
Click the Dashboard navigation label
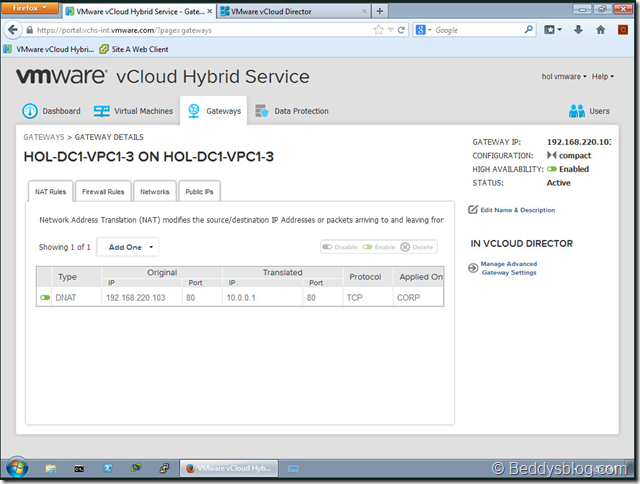61,111
